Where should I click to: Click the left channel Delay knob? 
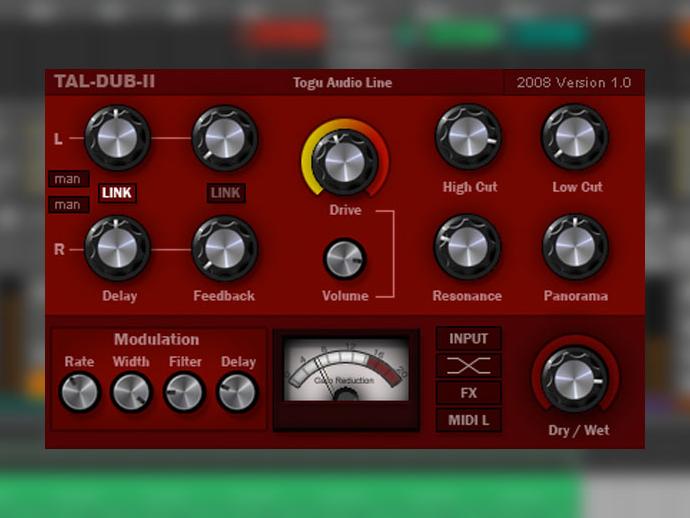(117, 138)
